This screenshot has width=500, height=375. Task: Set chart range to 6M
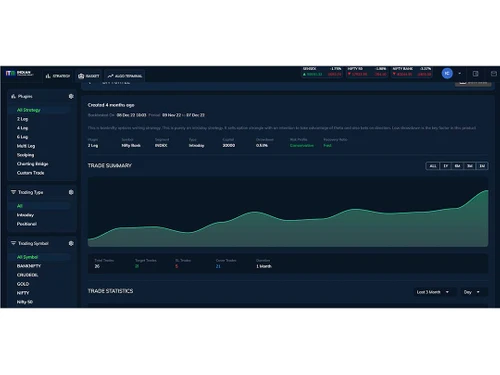point(457,166)
